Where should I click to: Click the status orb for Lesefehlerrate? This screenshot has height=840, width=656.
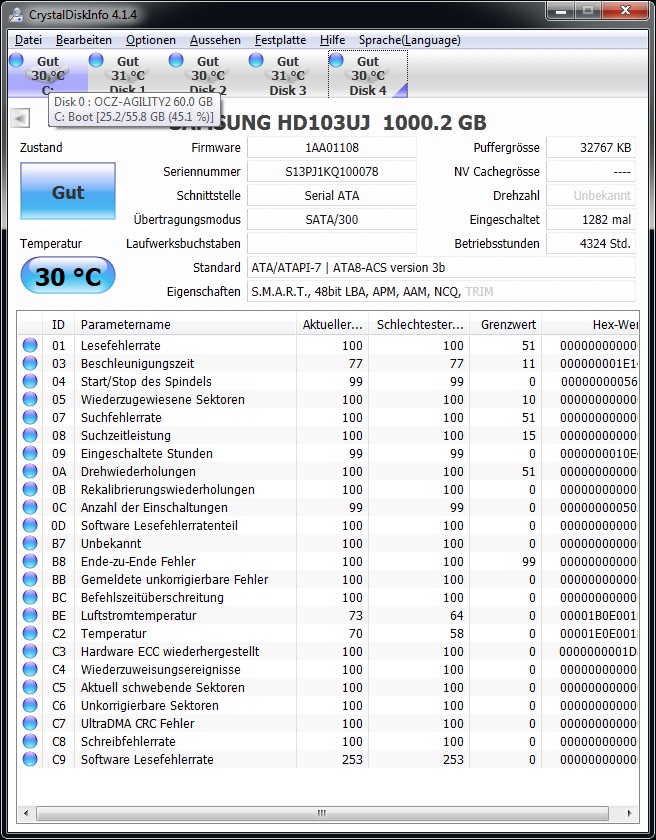click(x=30, y=345)
